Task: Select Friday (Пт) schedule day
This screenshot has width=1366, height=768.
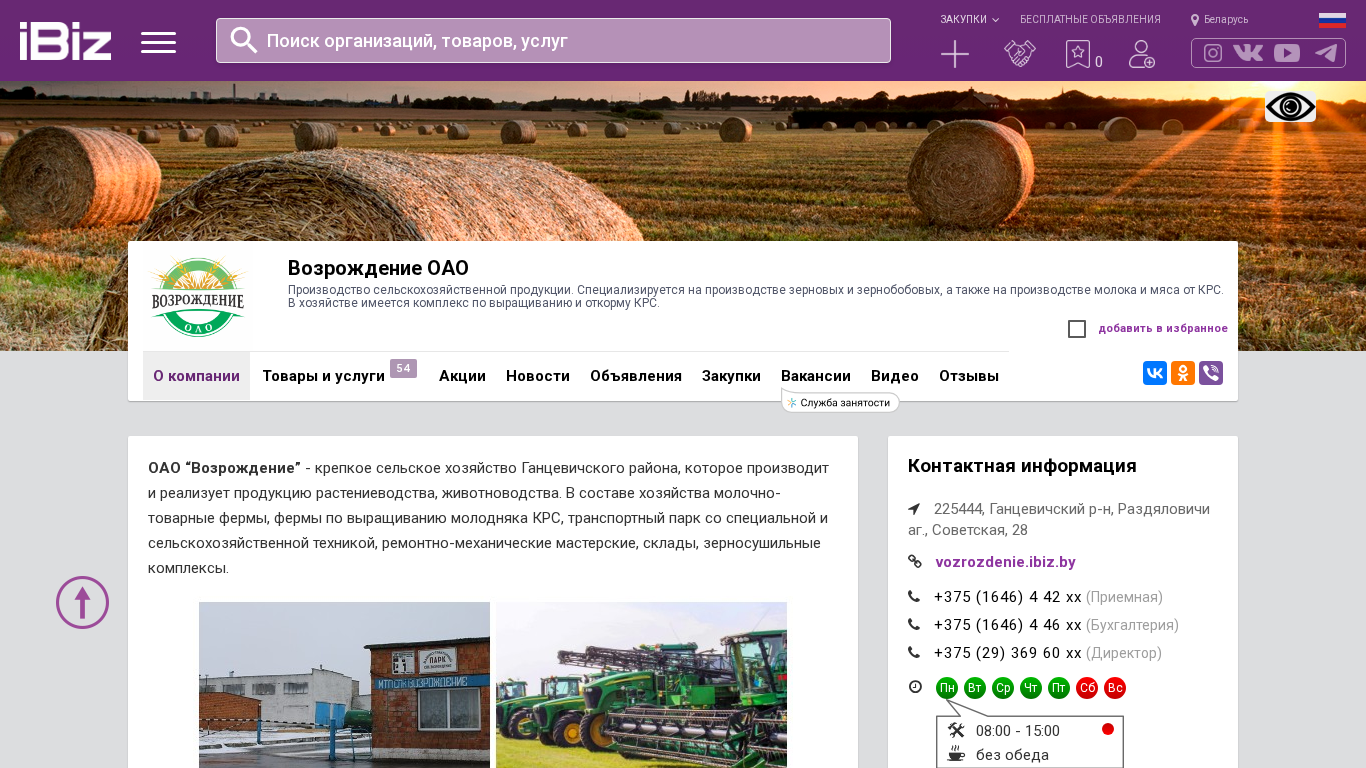Action: (1059, 688)
